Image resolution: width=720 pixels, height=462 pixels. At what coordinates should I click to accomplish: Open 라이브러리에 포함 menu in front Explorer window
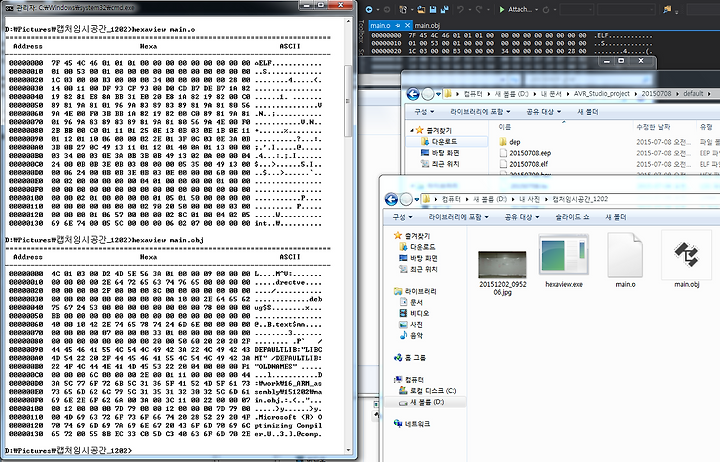point(458,217)
